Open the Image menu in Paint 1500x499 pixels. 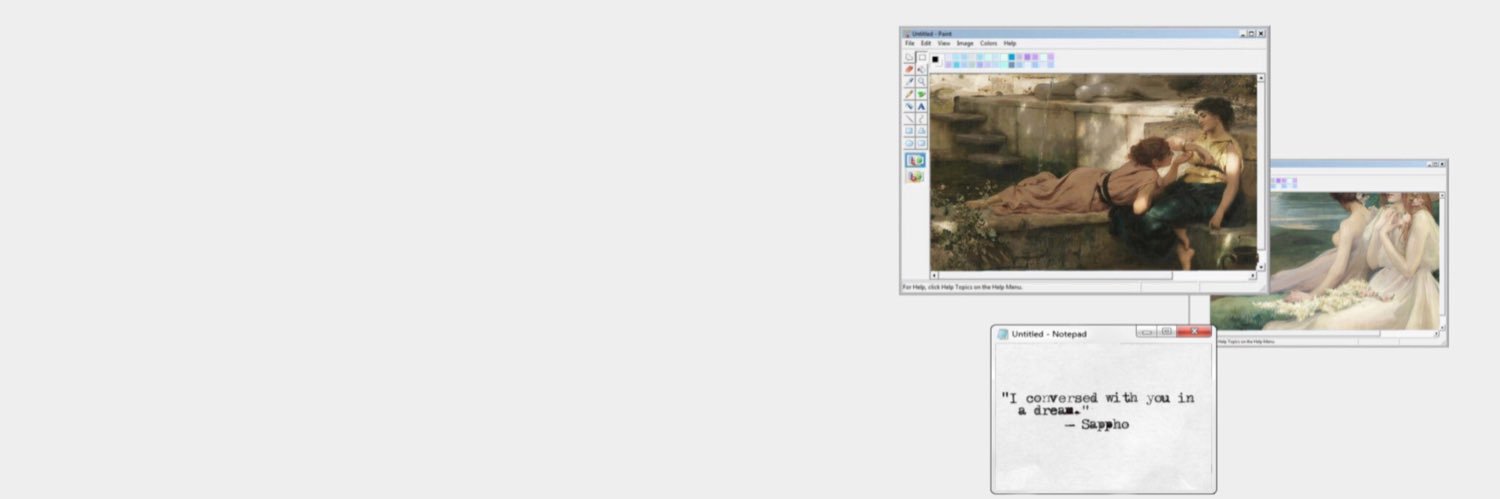[965, 43]
